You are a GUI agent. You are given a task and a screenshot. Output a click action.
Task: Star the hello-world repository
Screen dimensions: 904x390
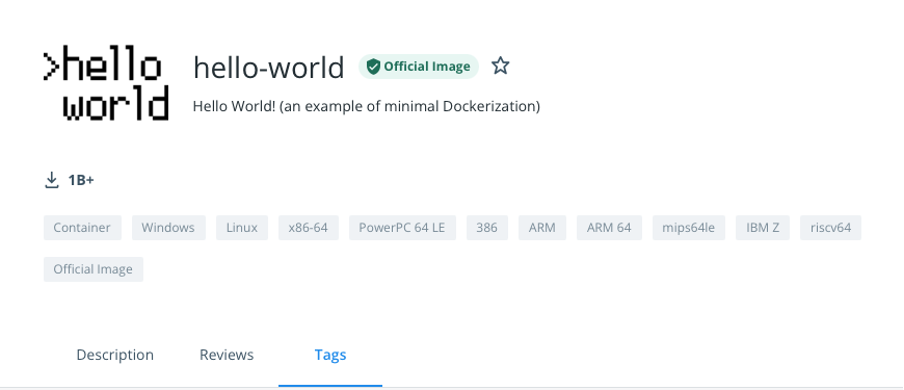[x=500, y=66]
